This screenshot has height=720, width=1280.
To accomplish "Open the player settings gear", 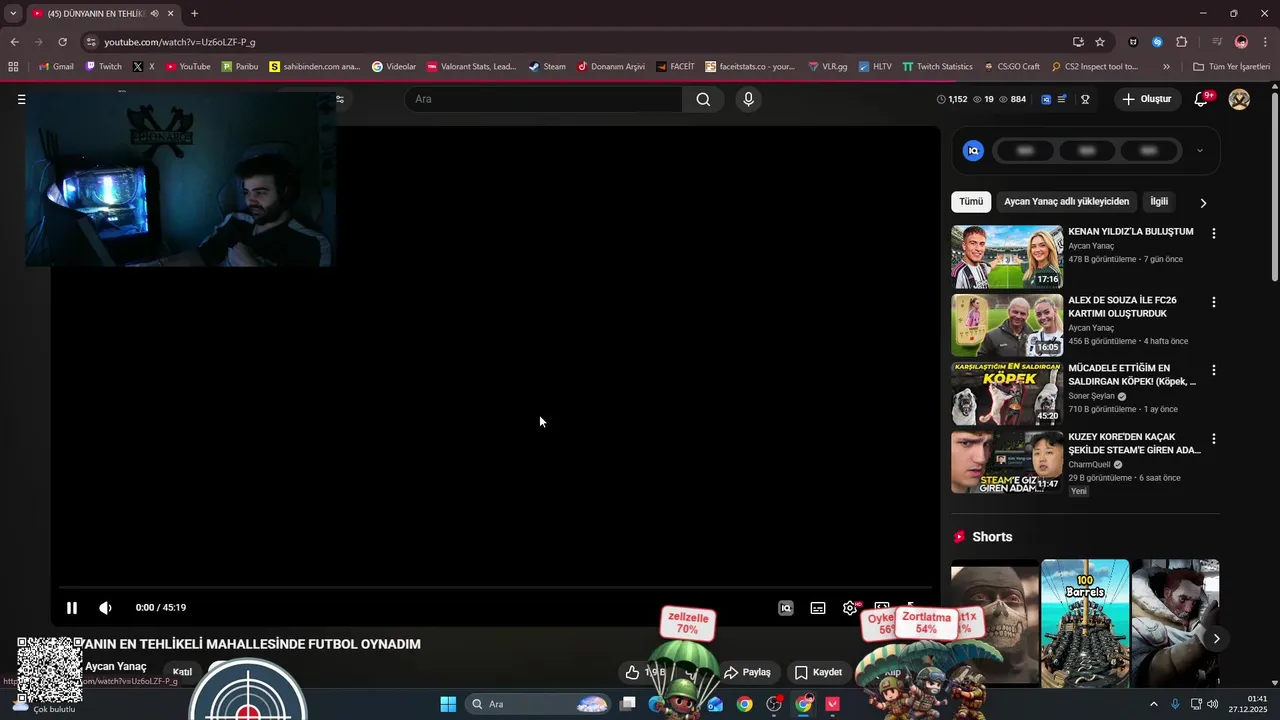I will pyautogui.click(x=850, y=608).
